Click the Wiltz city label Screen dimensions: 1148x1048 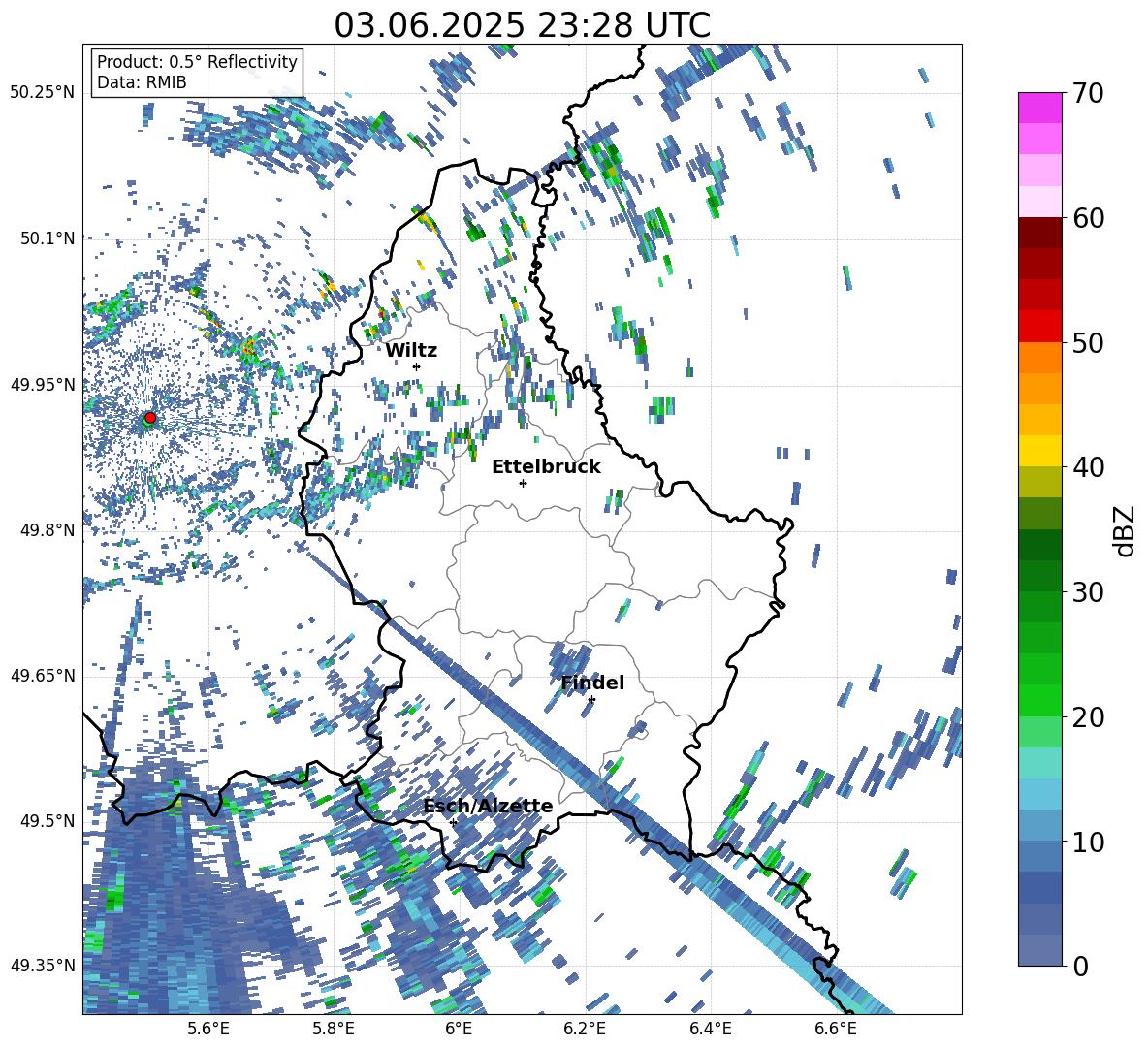(411, 351)
